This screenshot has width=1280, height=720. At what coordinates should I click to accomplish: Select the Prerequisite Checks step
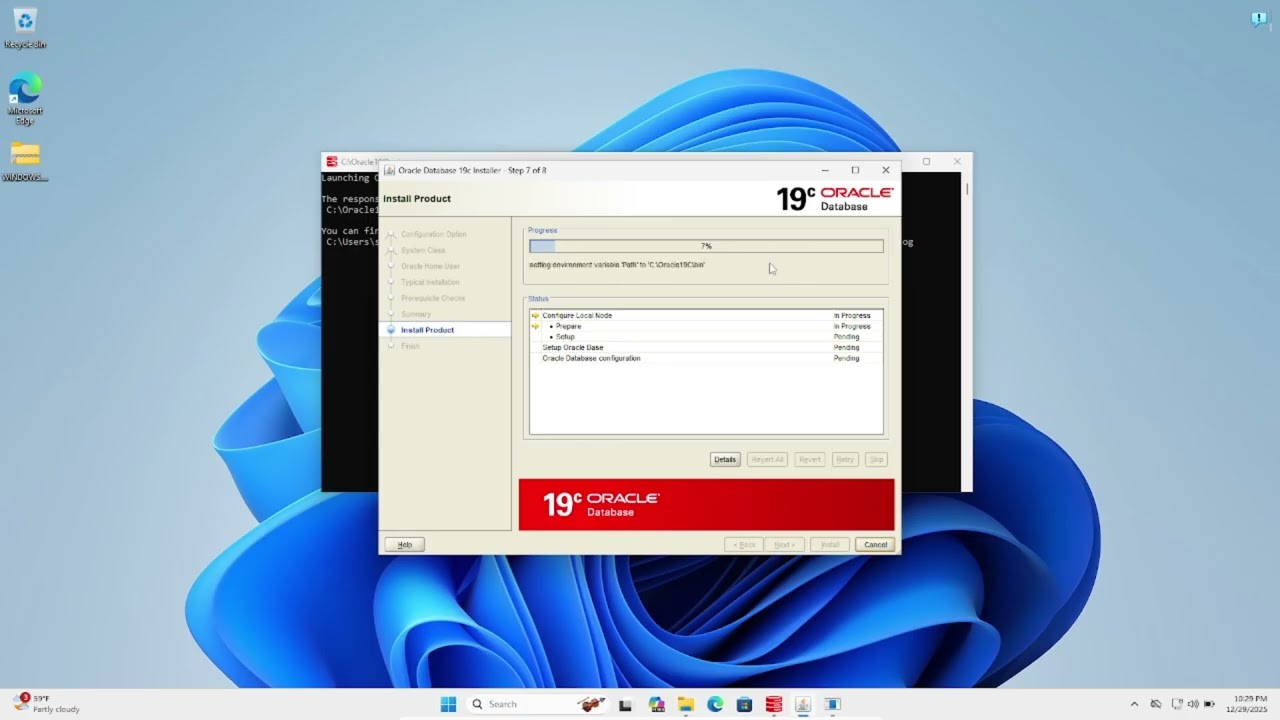point(432,298)
